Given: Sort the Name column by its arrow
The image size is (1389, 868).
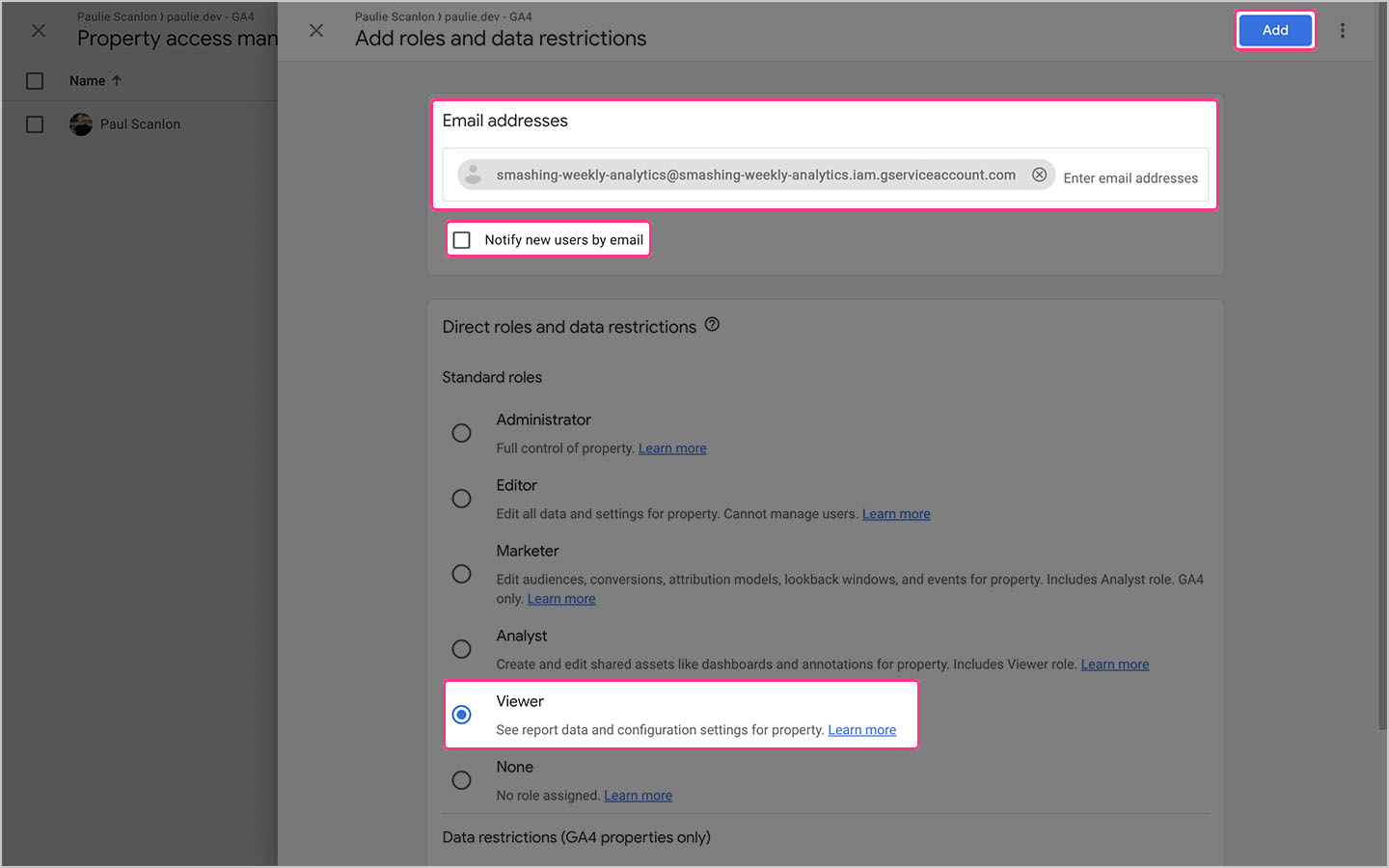Looking at the screenshot, I should click(116, 81).
